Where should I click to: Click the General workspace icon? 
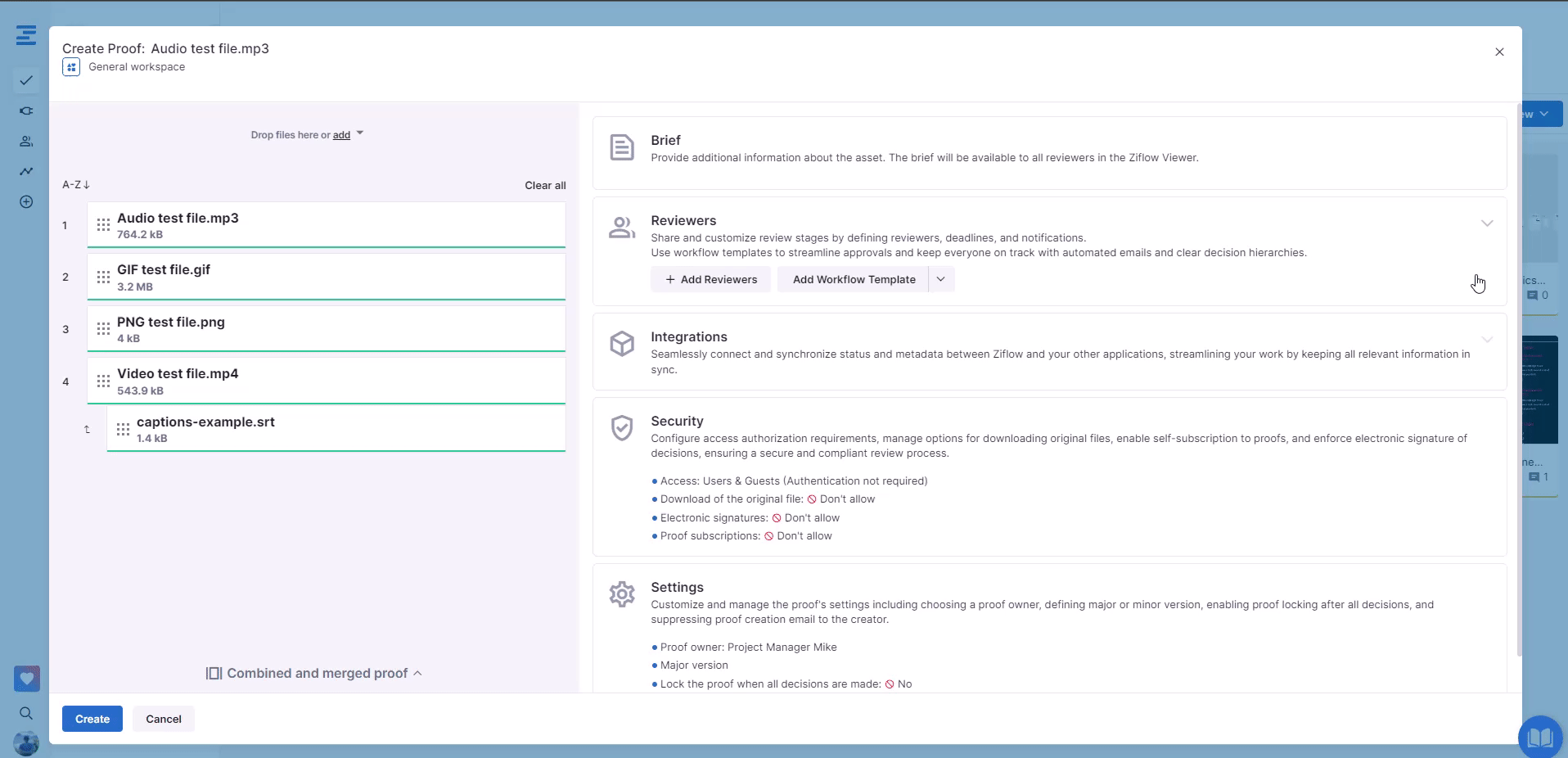click(x=71, y=67)
